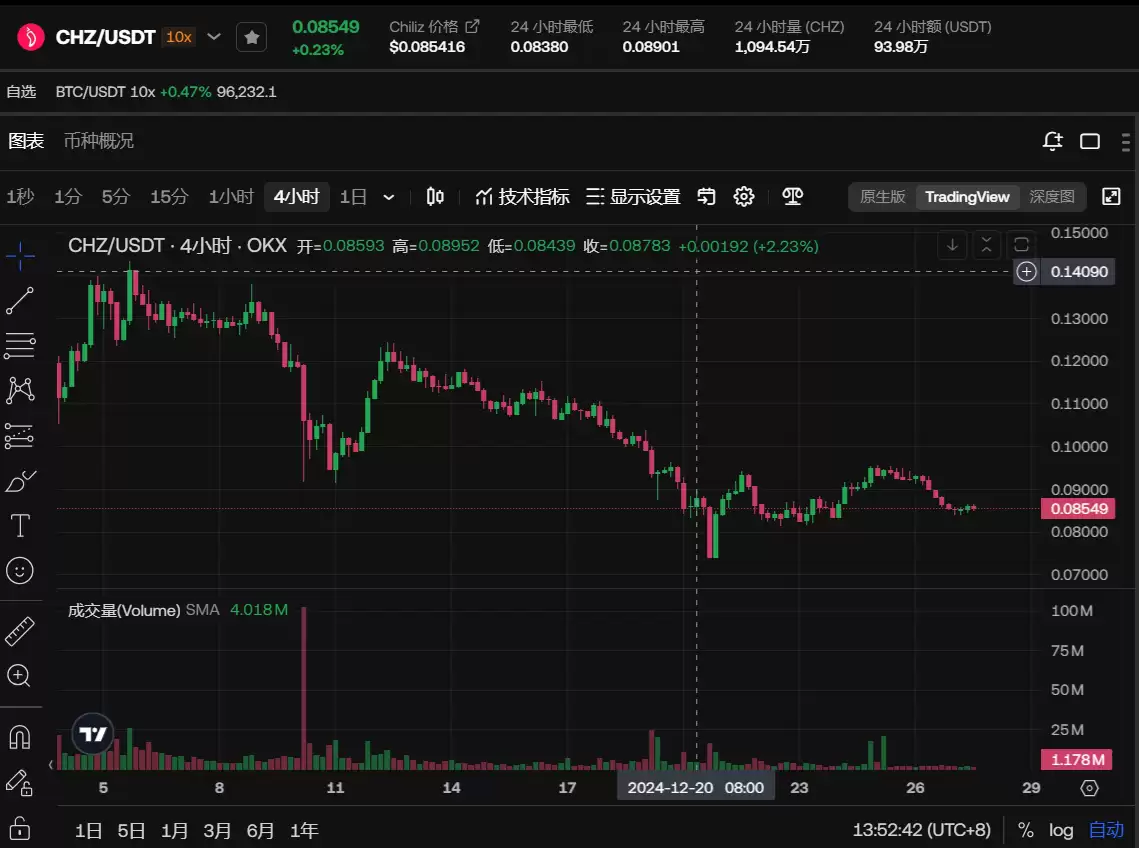This screenshot has height=848, width=1139.
Task: Toggle the magnet snap mode
Action: click(20, 737)
